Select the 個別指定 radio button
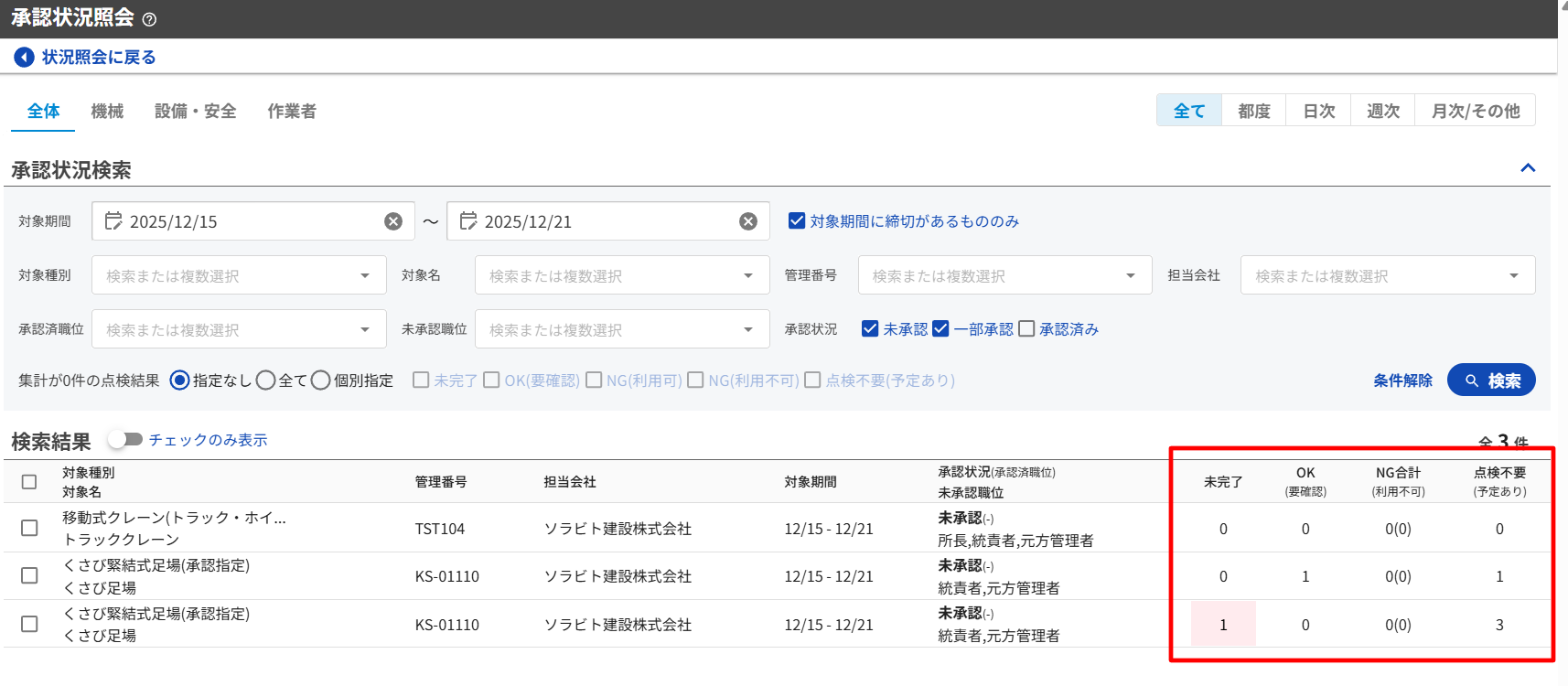1568x686 pixels. [320, 381]
